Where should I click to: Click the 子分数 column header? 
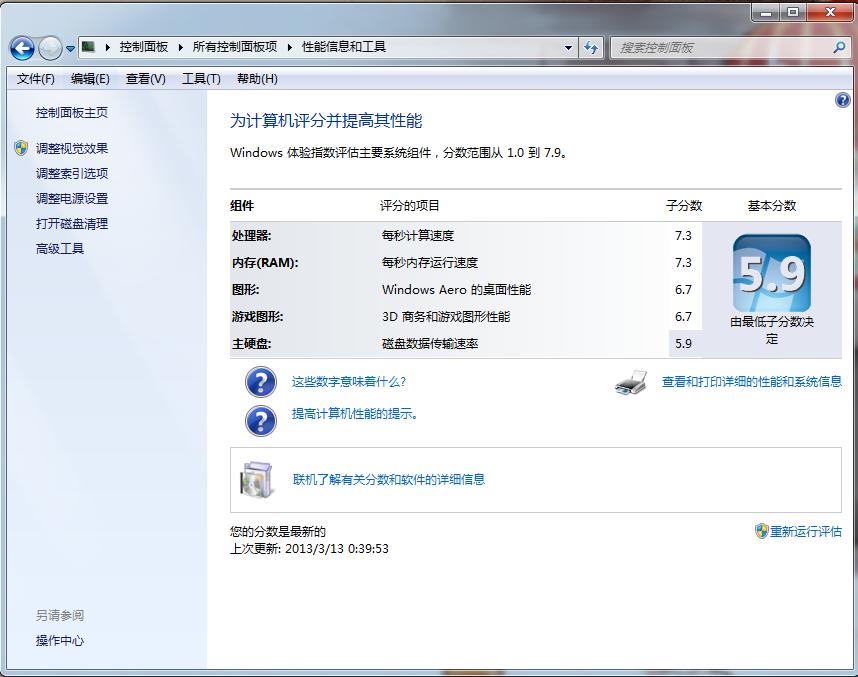pyautogui.click(x=684, y=206)
